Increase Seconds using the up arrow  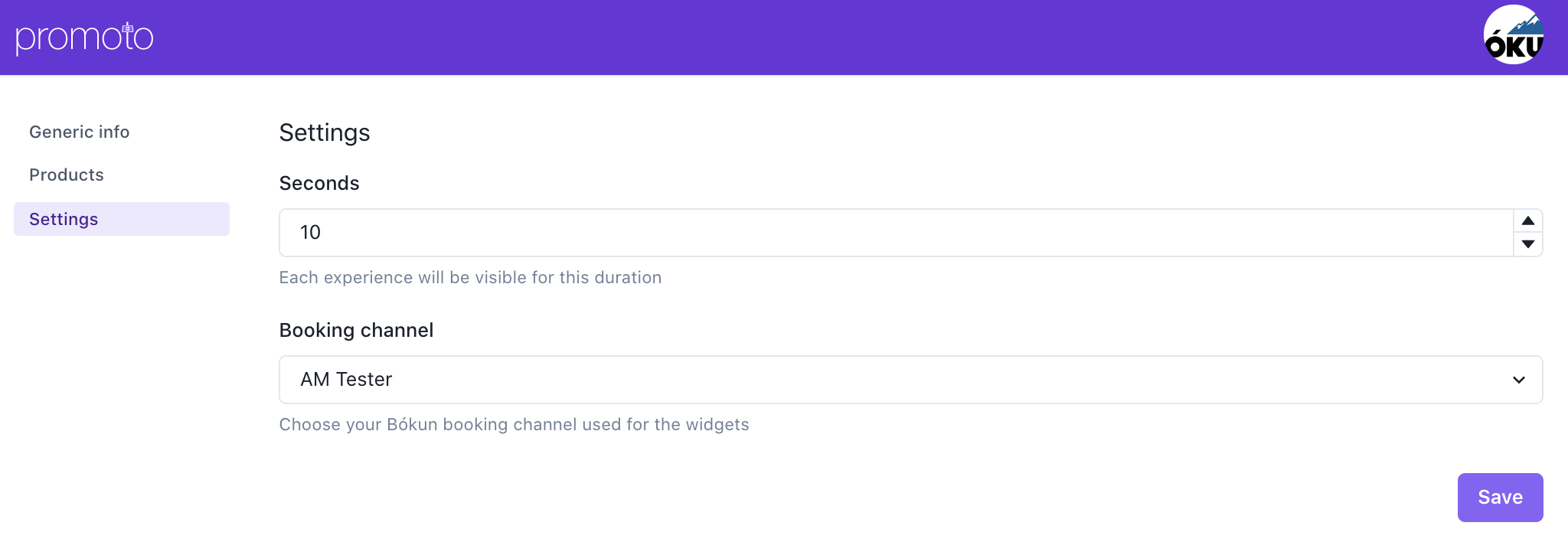pyautogui.click(x=1528, y=220)
